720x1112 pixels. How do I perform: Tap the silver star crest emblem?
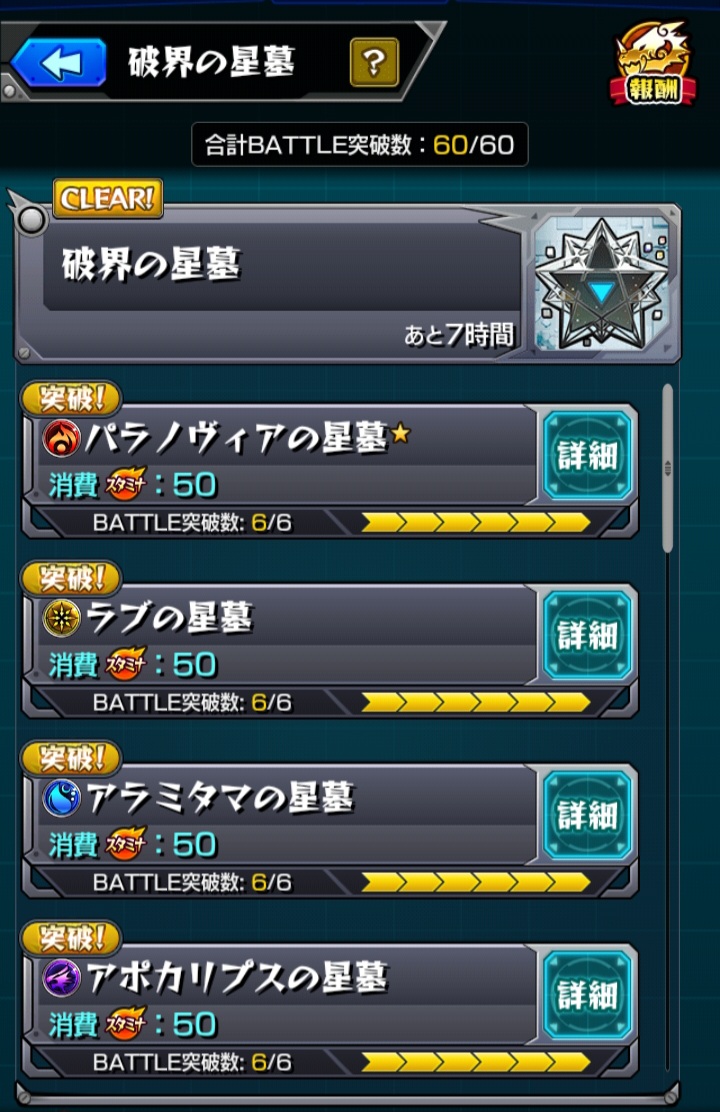[602, 285]
